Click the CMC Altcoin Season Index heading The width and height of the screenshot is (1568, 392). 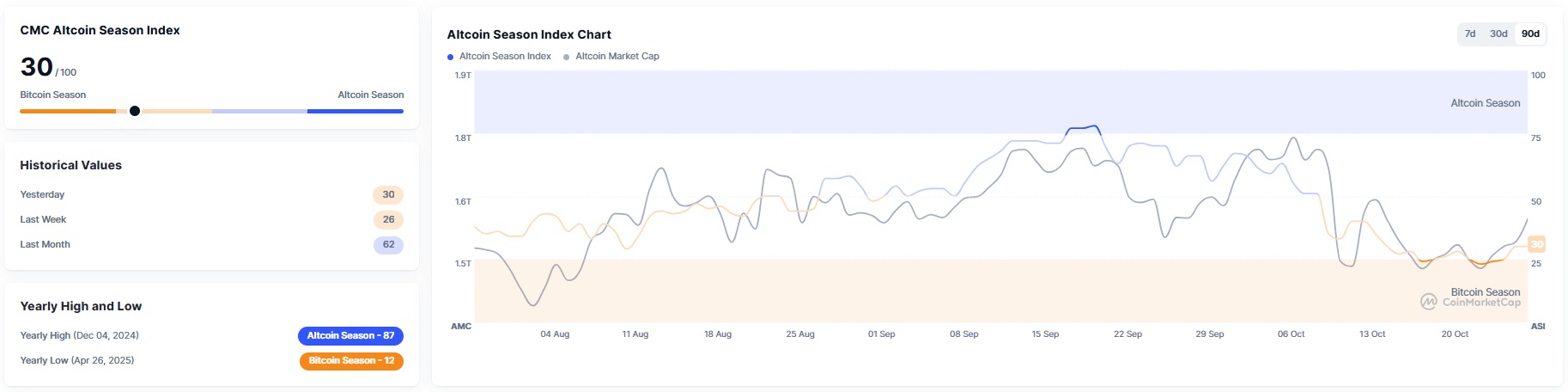[100, 31]
